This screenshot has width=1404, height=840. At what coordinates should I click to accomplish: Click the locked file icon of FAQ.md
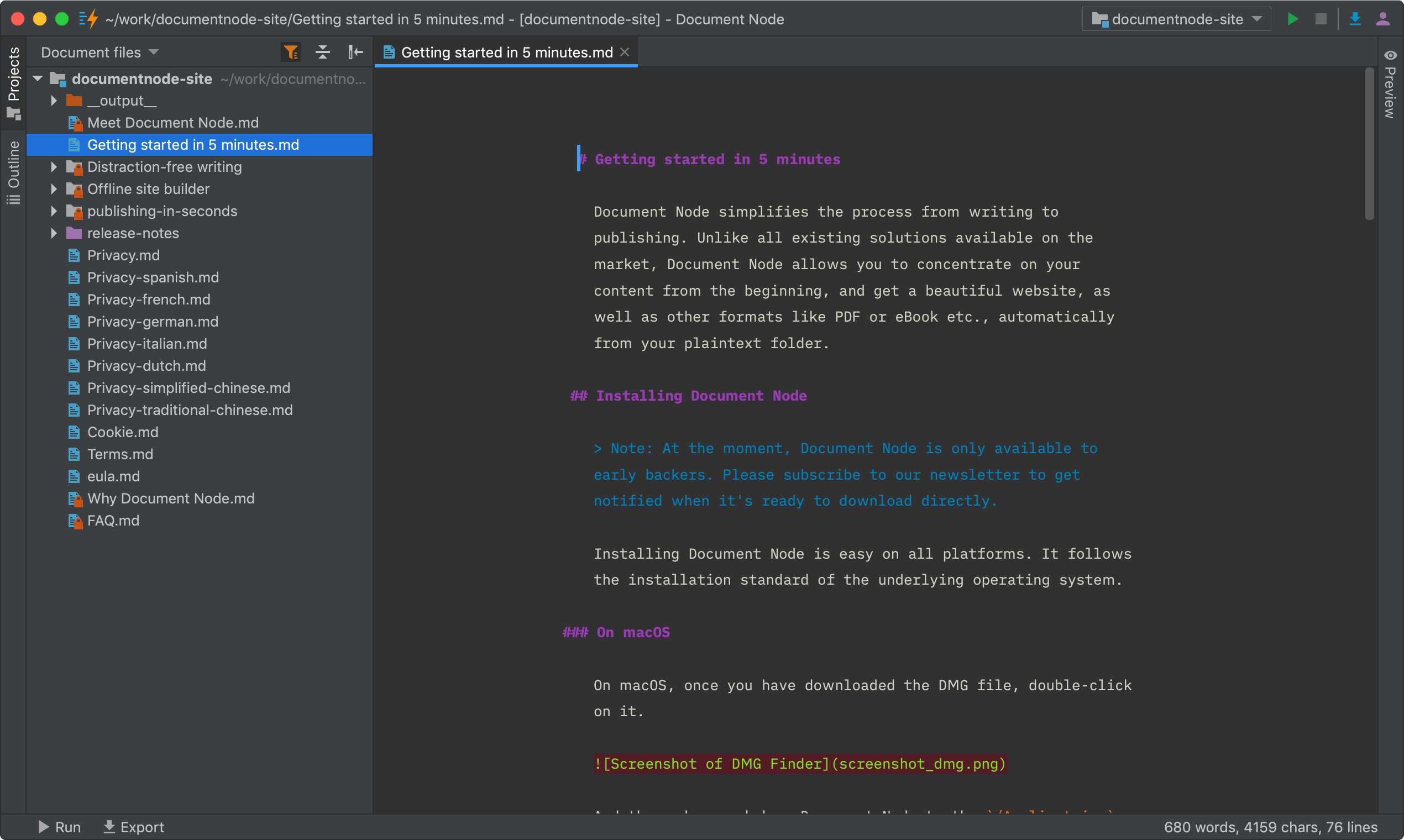coord(75,521)
